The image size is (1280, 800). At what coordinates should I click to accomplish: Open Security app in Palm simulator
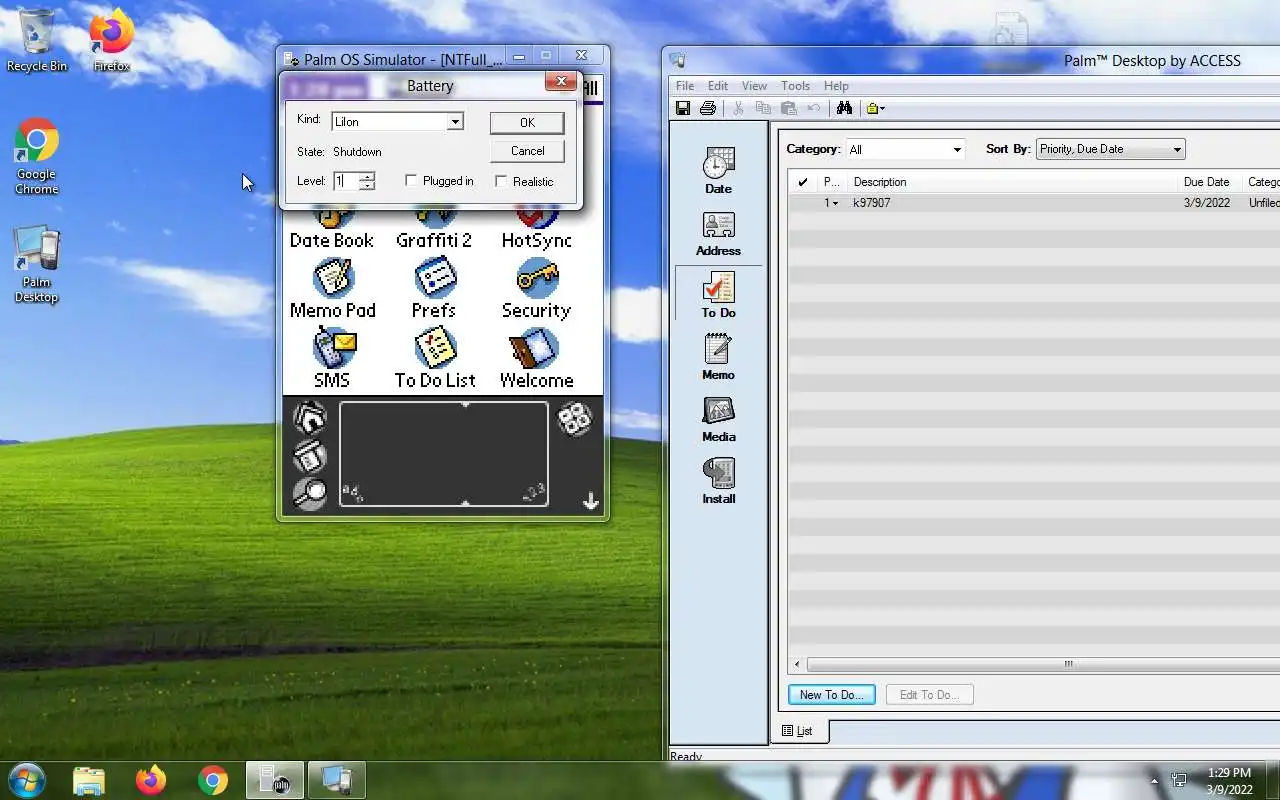[x=536, y=288]
